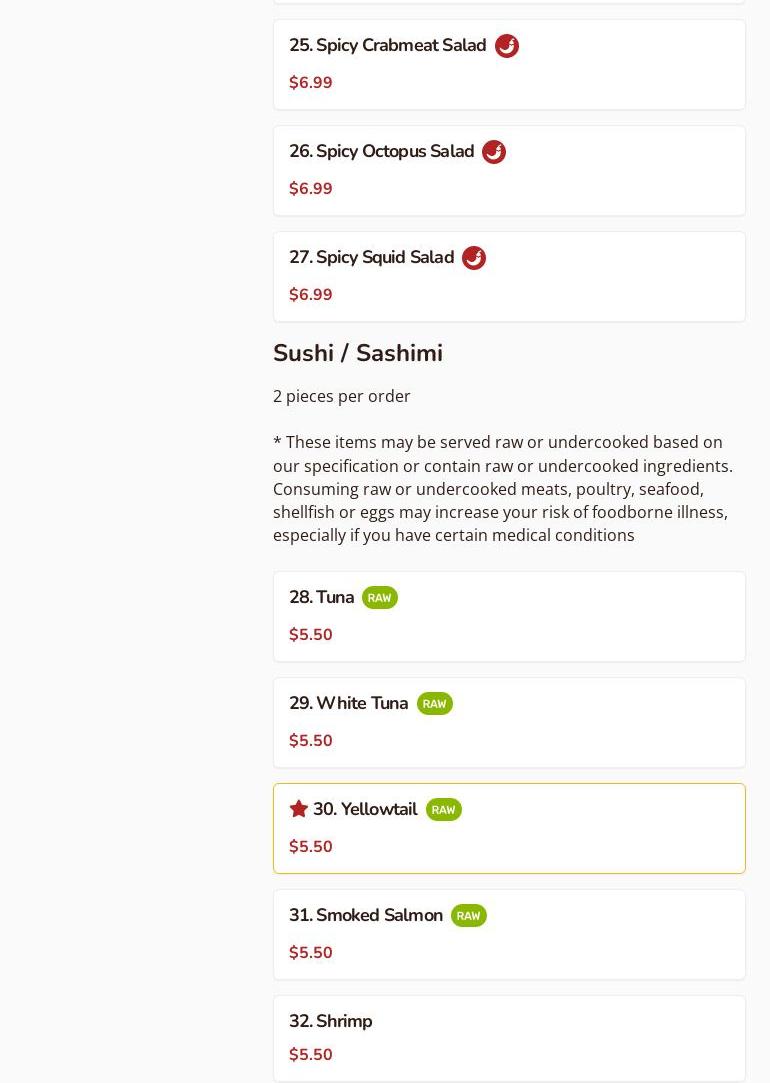This screenshot has height=1083, width=770.
Task: Click the RAW badge next to Tuna
Action: [x=380, y=598]
